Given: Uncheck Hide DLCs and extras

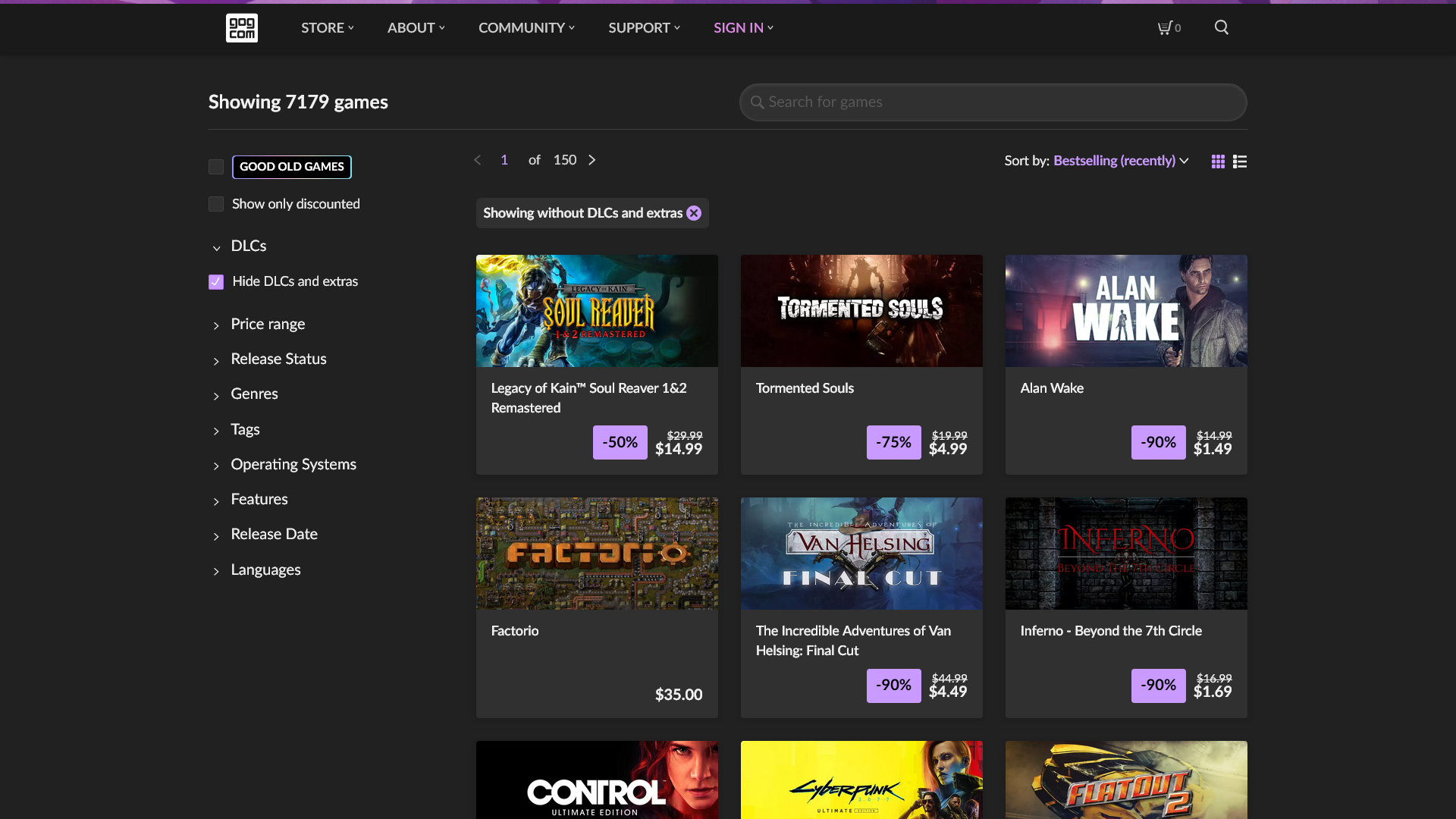Looking at the screenshot, I should click(x=216, y=282).
